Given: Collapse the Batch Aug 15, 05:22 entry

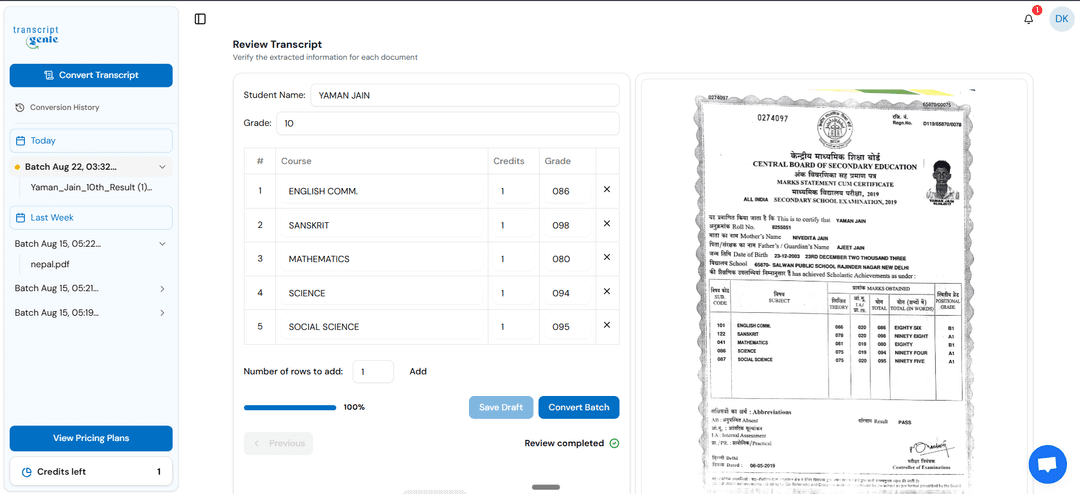Looking at the screenshot, I should click(x=162, y=243).
